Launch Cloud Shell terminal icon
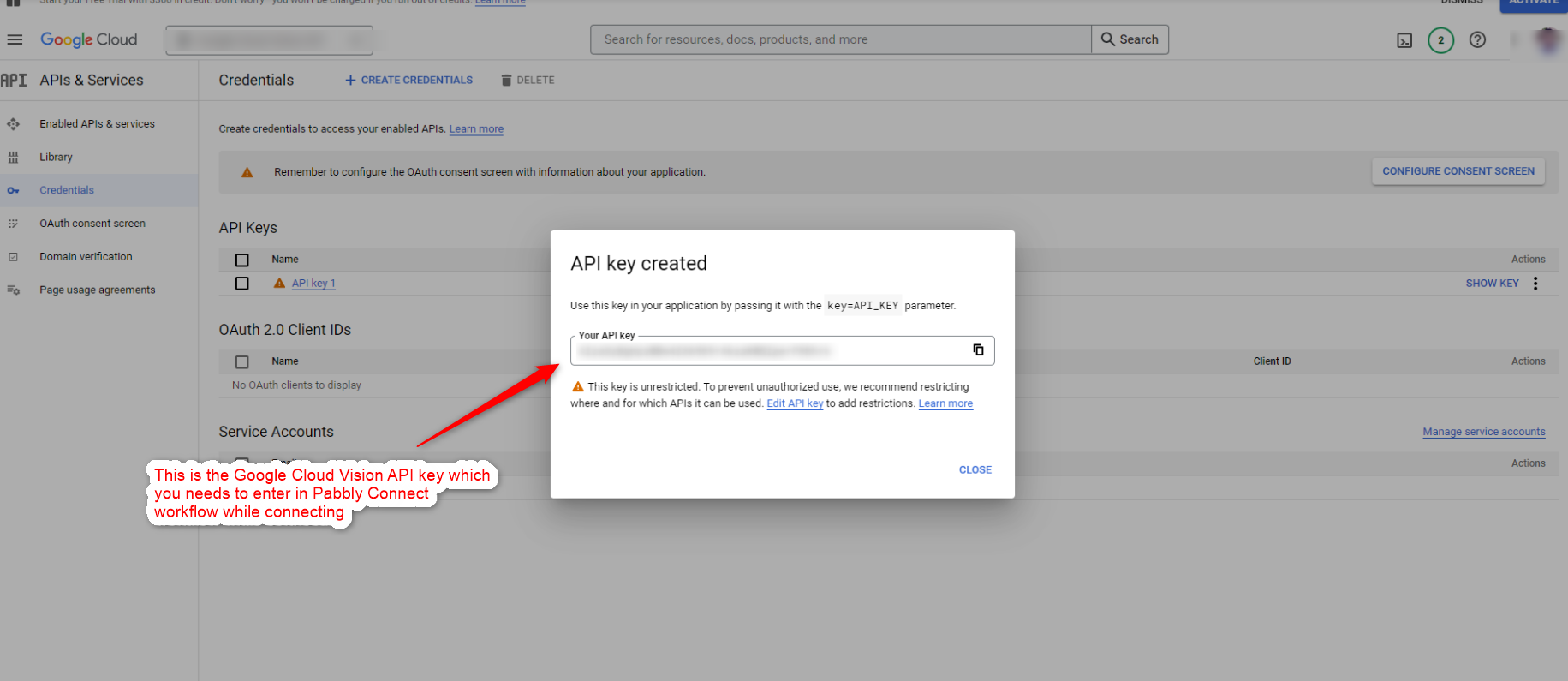 point(1404,40)
